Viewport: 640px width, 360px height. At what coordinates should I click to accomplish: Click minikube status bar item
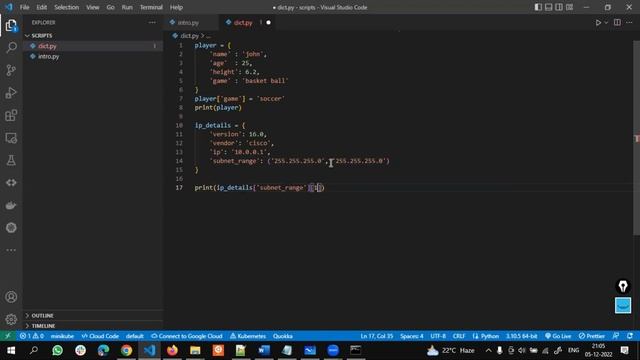(62, 336)
